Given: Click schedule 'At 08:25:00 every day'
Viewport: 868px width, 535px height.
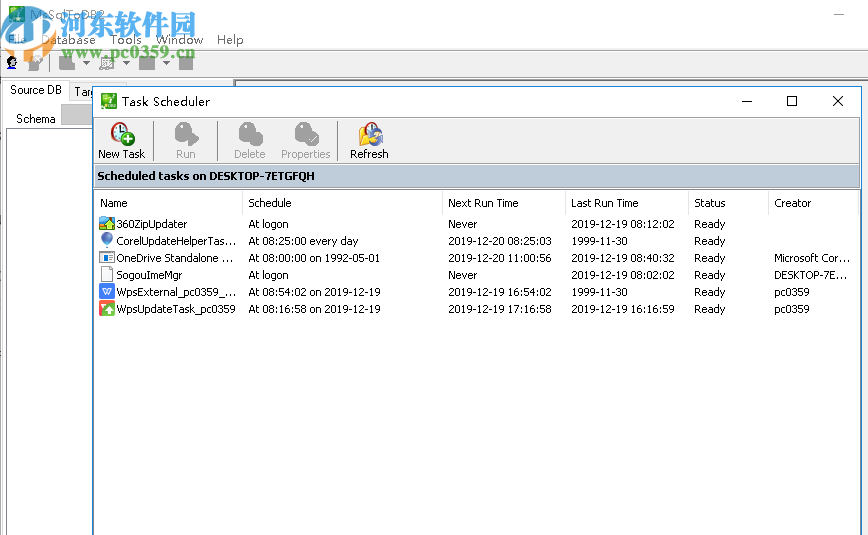Looking at the screenshot, I should point(303,241).
